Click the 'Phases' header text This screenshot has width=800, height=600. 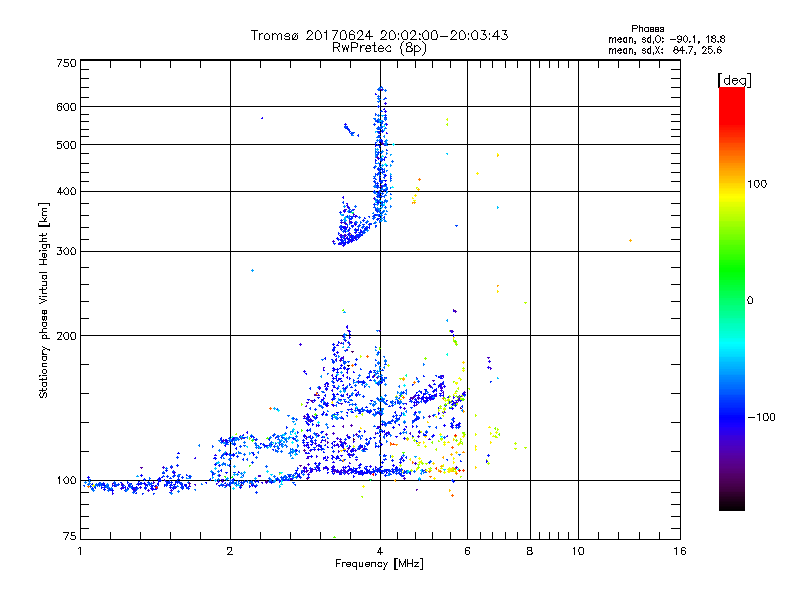tap(647, 29)
